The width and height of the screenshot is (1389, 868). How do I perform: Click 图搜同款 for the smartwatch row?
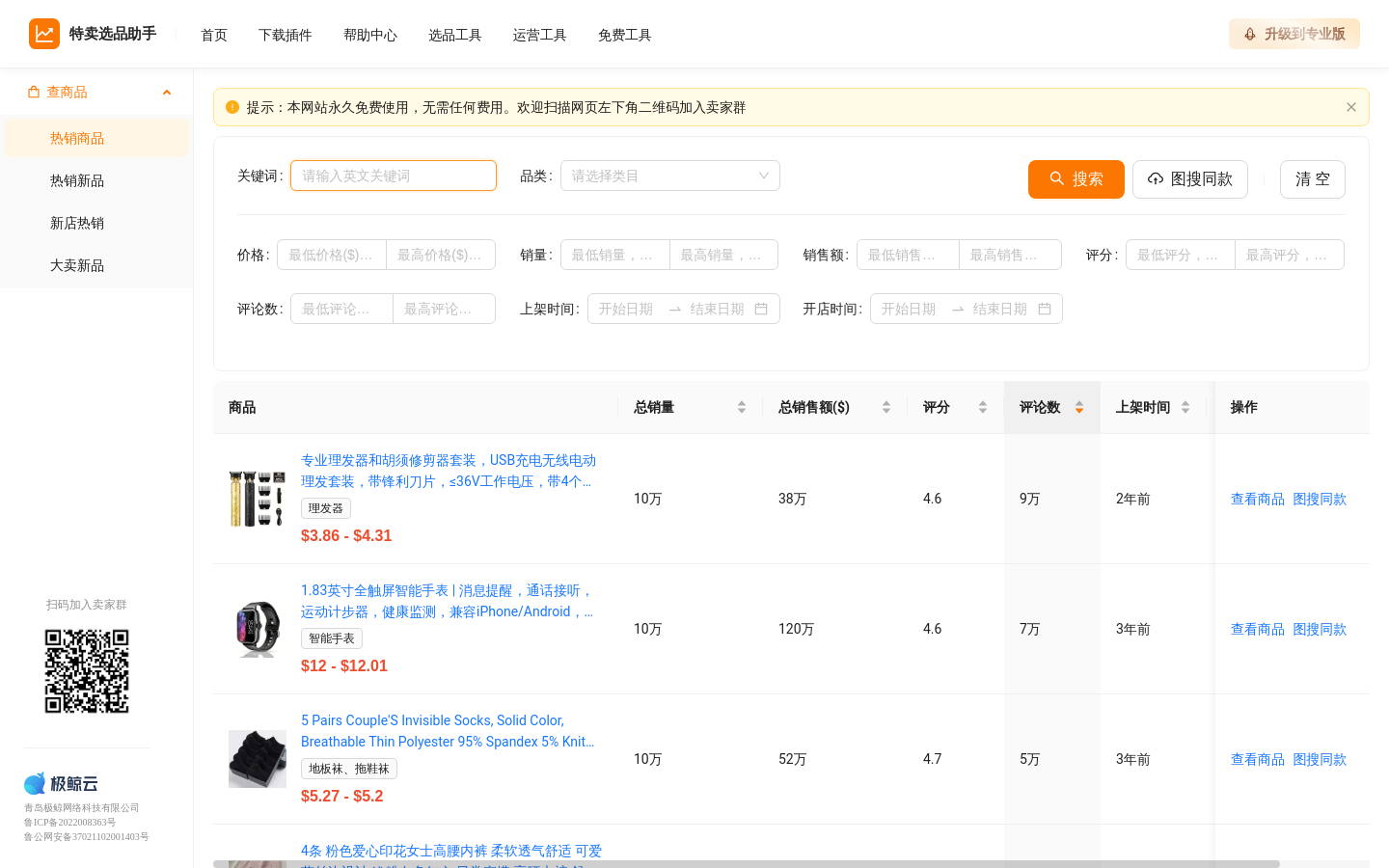tap(1320, 629)
